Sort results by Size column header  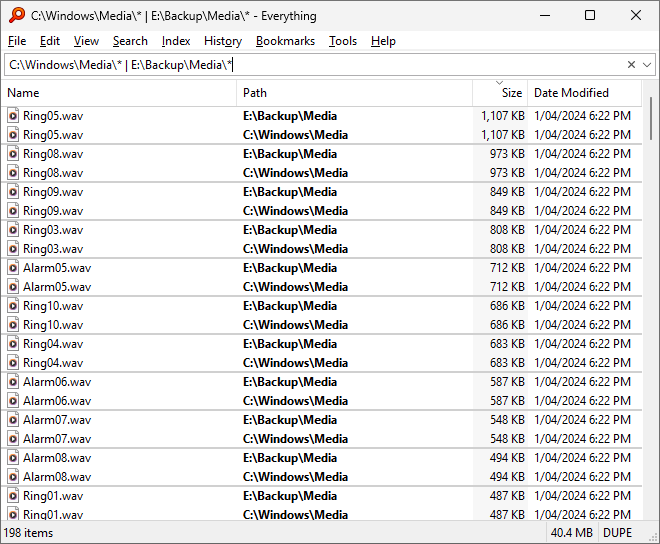tap(500, 93)
